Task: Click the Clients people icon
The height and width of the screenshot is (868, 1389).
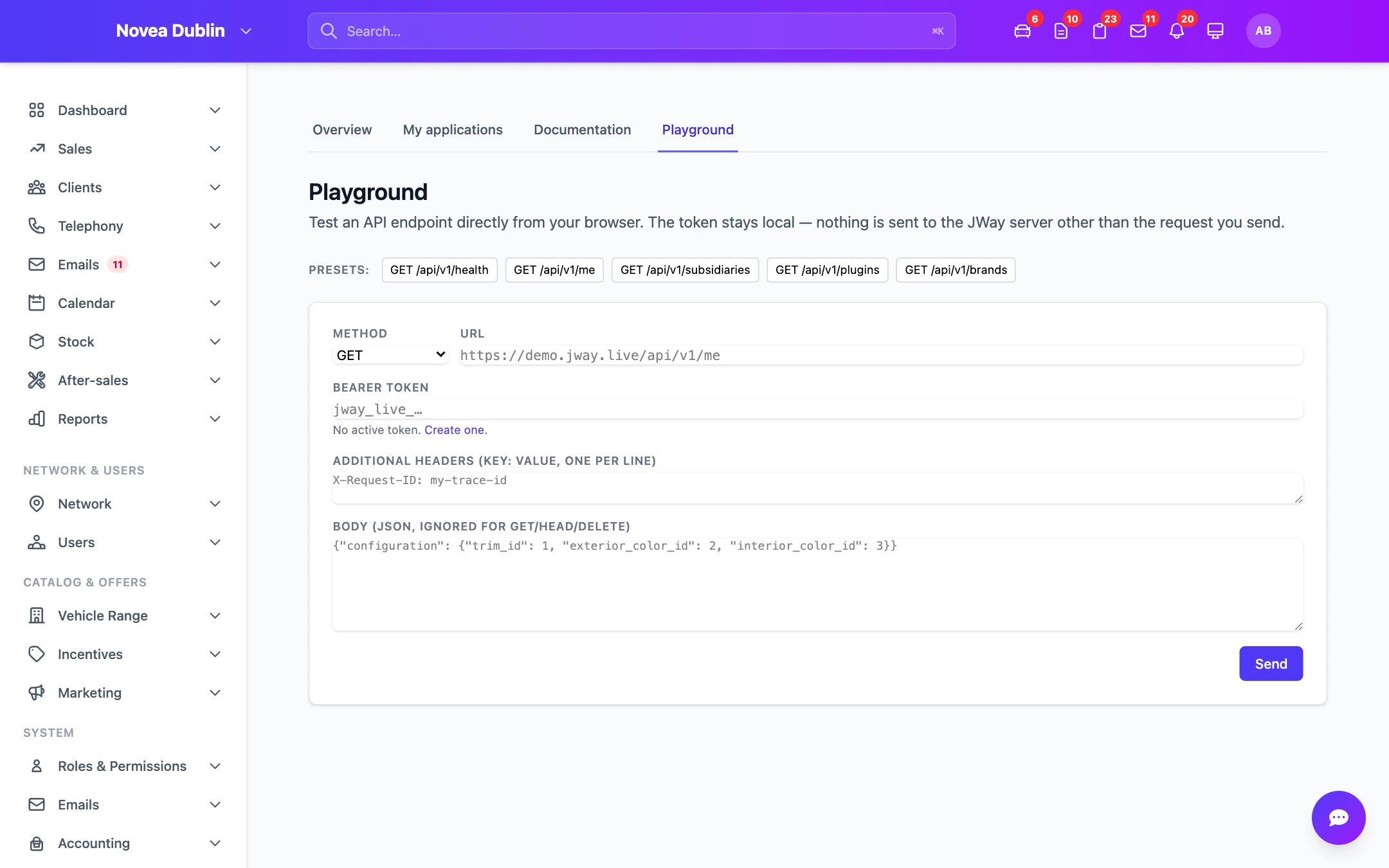Action: (x=37, y=187)
